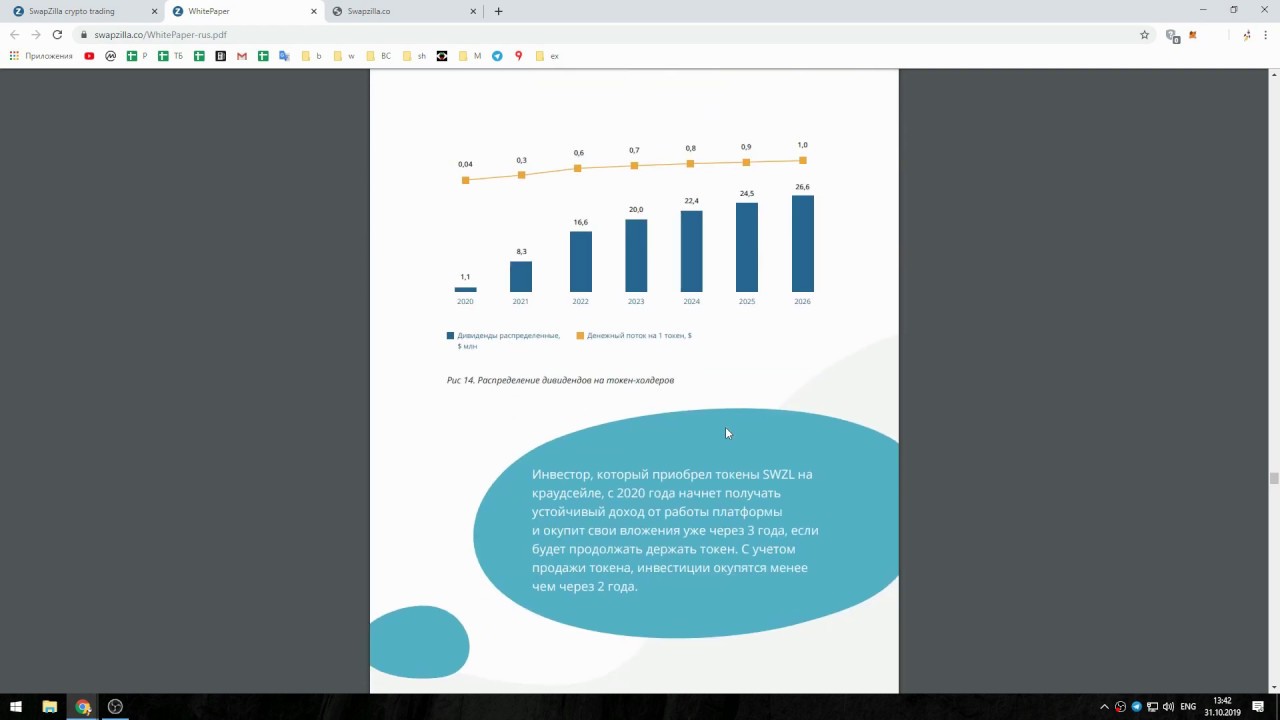
Task: Open the CoinMarketCap bookmark icon
Action: (x=110, y=56)
